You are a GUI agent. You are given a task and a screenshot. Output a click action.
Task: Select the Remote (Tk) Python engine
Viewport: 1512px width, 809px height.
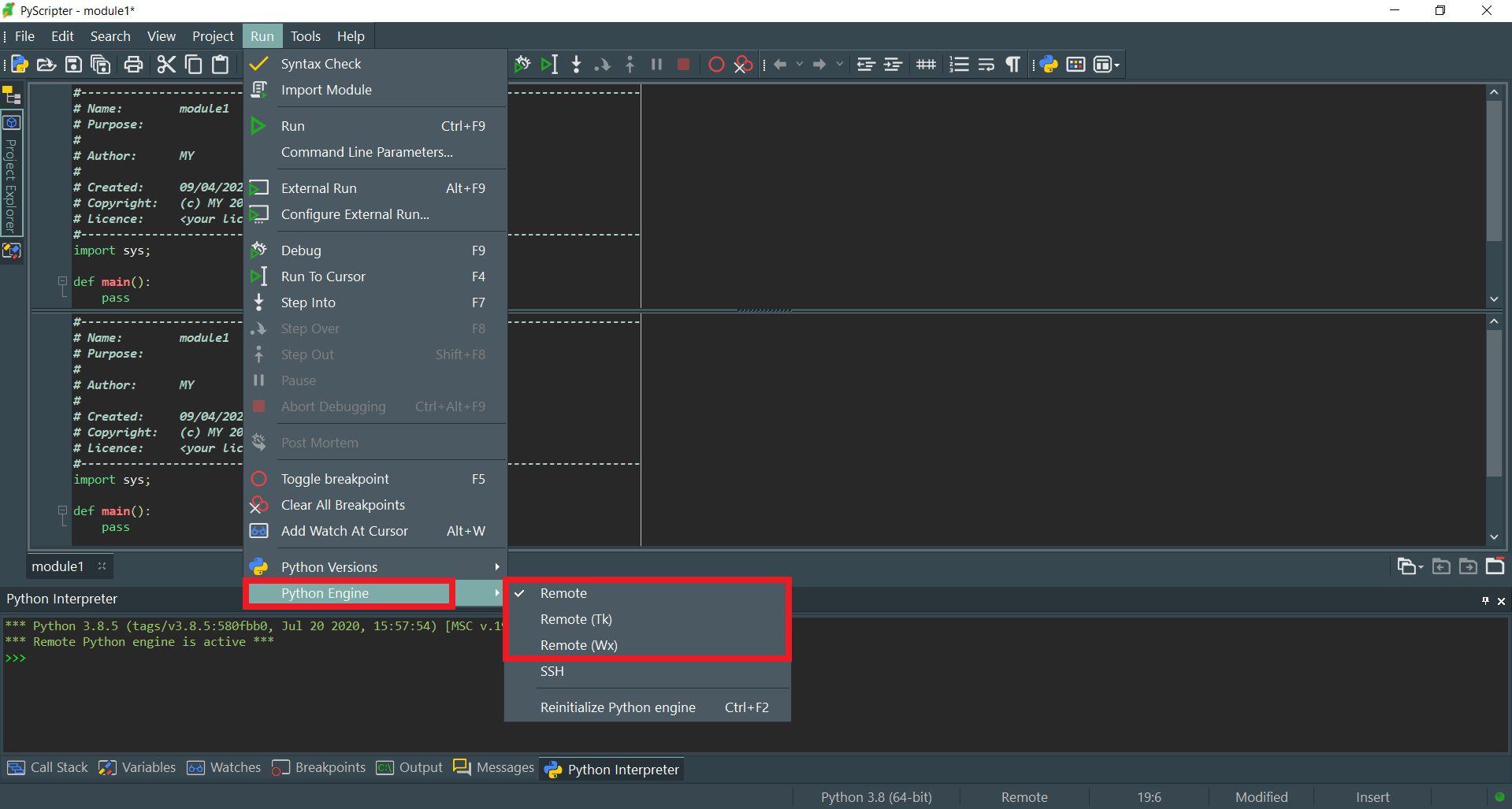576,619
